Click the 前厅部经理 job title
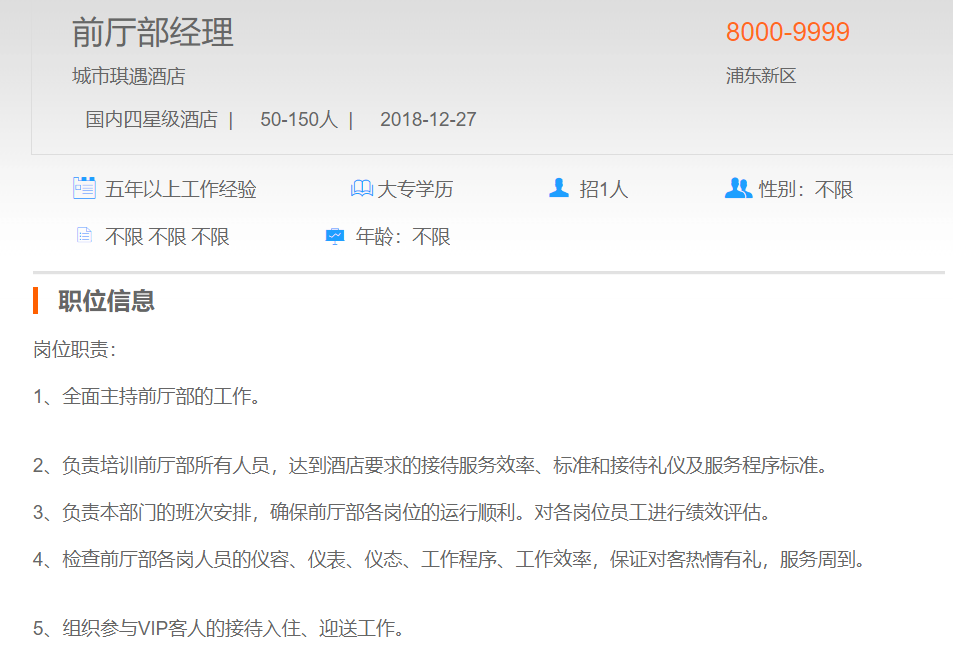Image resolution: width=953 pixels, height=670 pixels. 153,33
